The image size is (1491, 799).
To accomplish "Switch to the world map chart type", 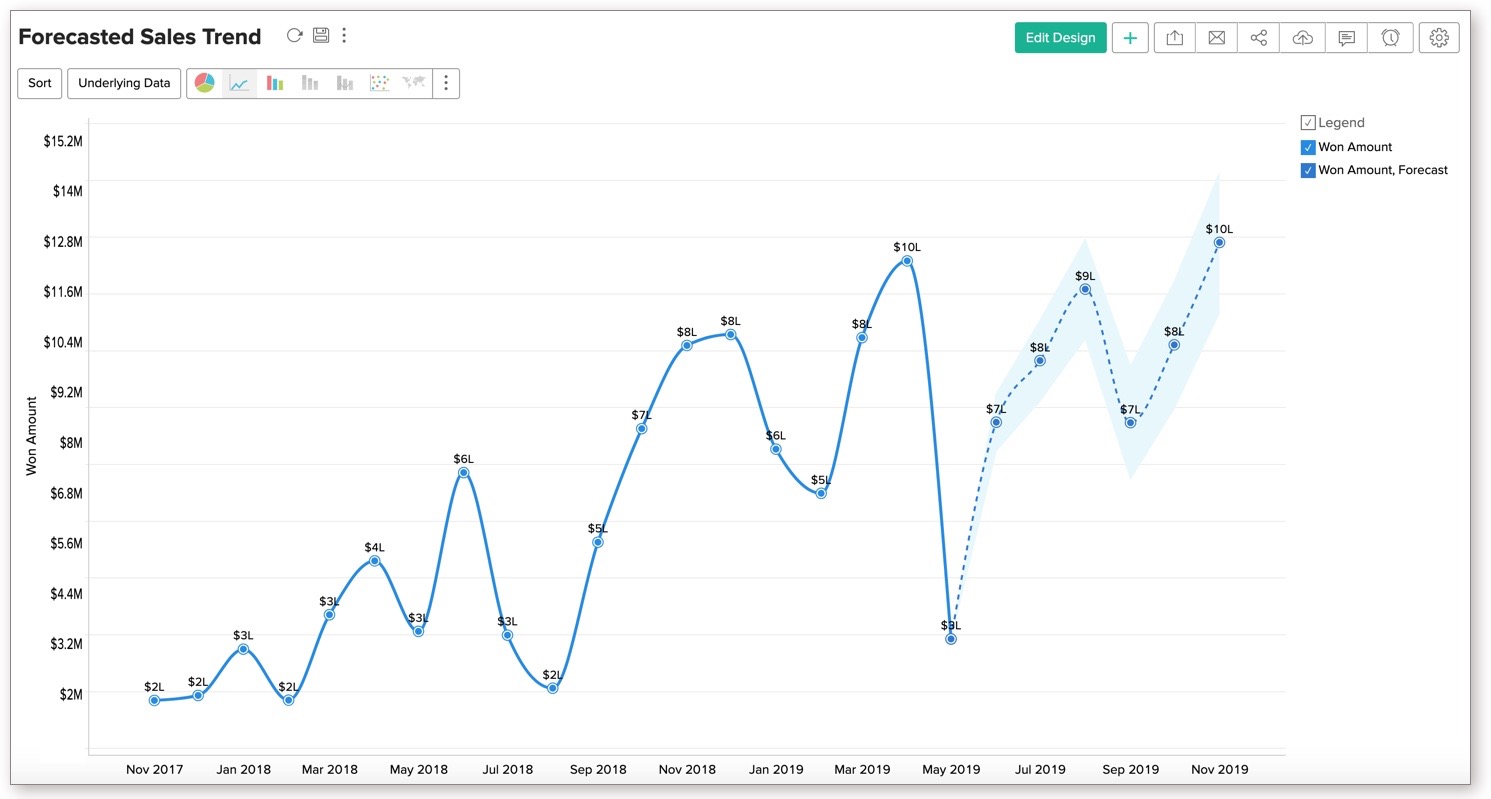I will pyautogui.click(x=412, y=83).
